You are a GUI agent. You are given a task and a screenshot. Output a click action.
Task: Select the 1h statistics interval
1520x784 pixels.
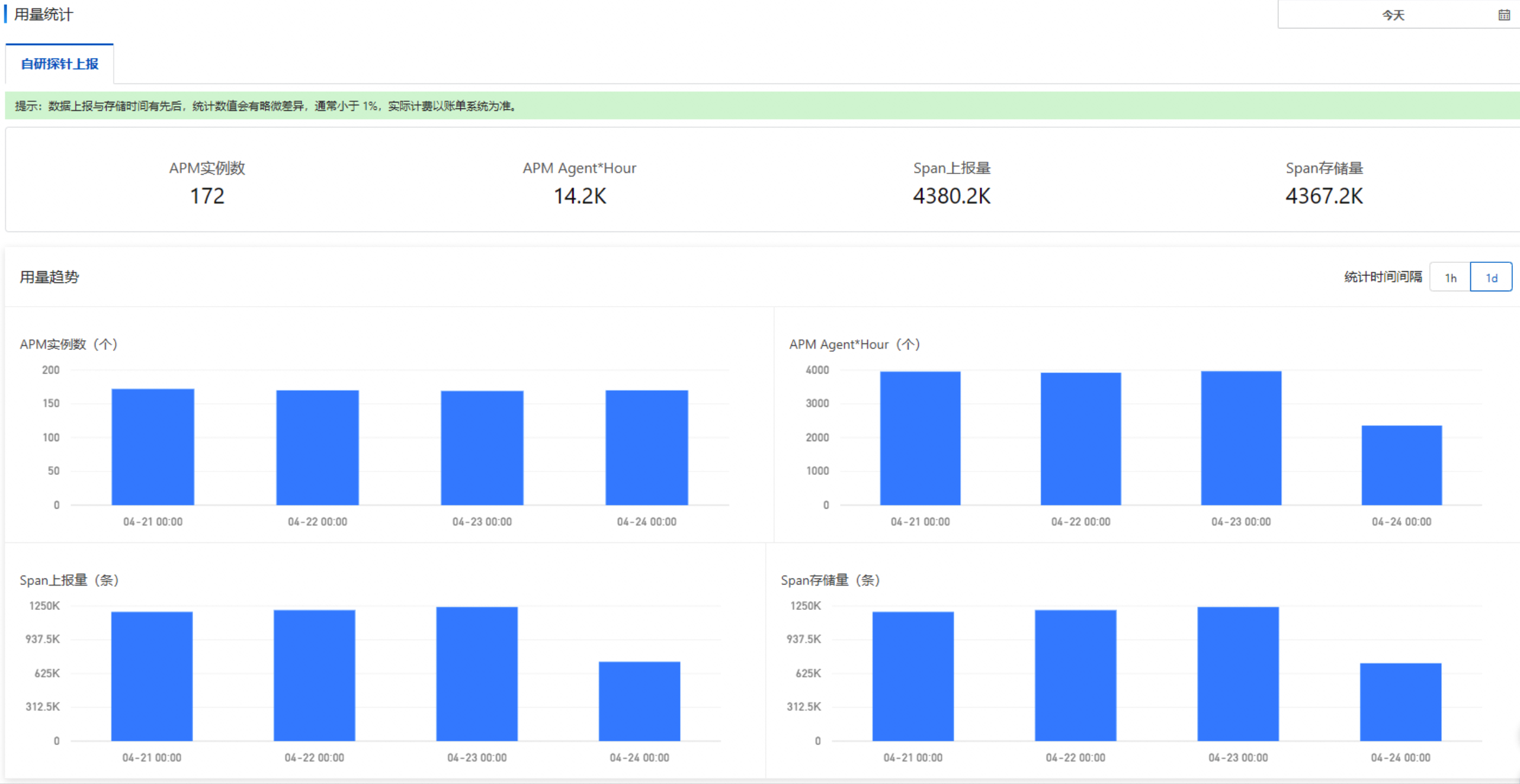pos(1450,277)
